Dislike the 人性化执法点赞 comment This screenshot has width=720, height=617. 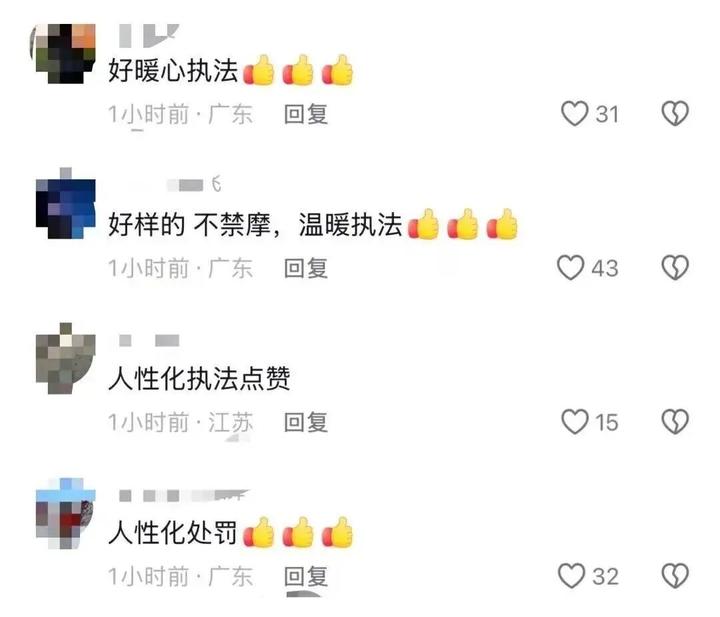(675, 421)
